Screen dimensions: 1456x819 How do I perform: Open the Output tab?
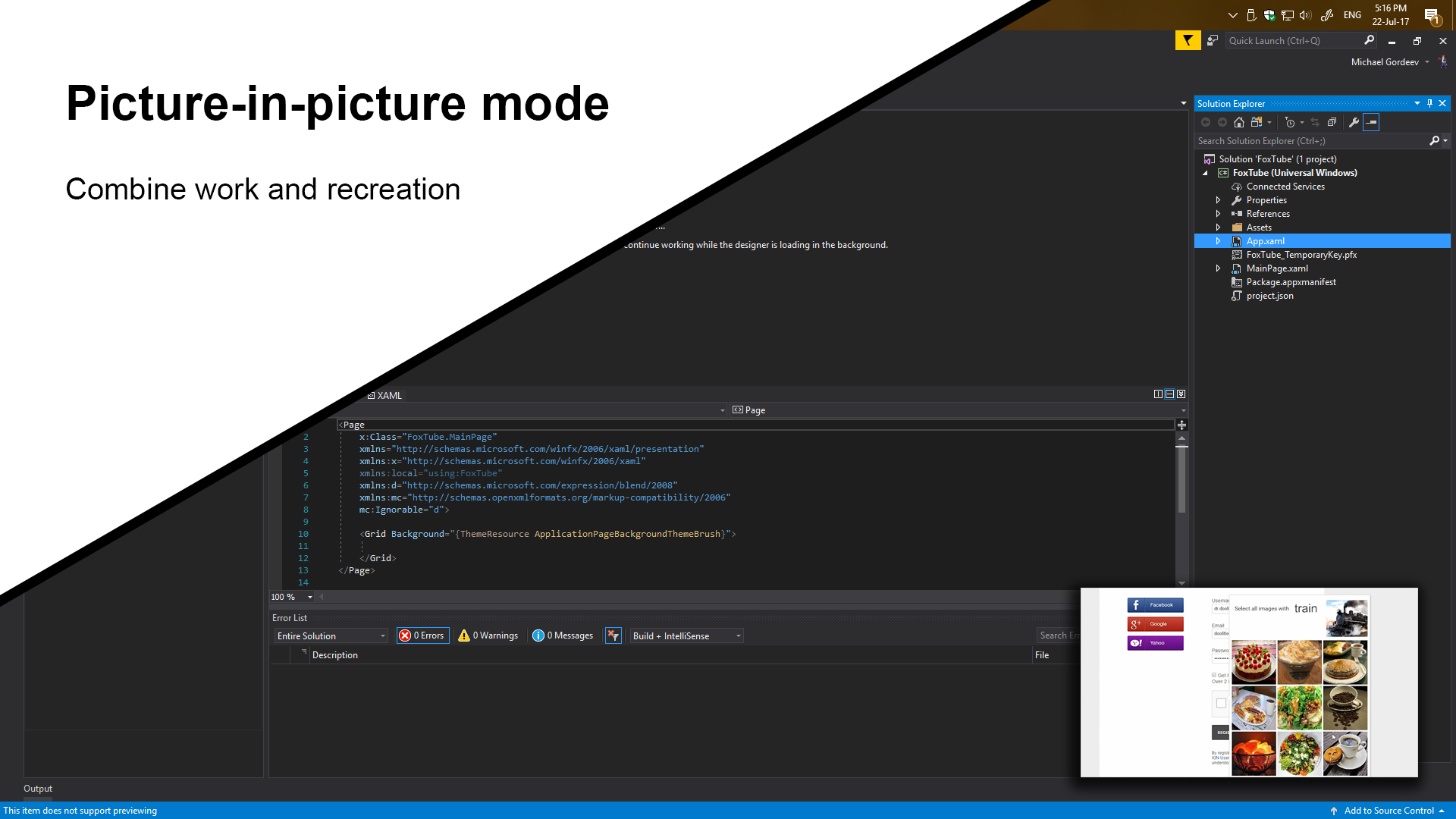point(38,789)
